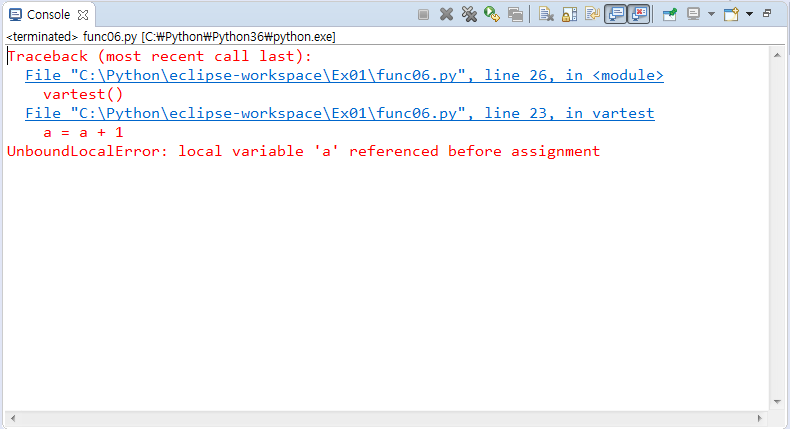Click terminated func06.py process label

pyautogui.click(x=171, y=37)
